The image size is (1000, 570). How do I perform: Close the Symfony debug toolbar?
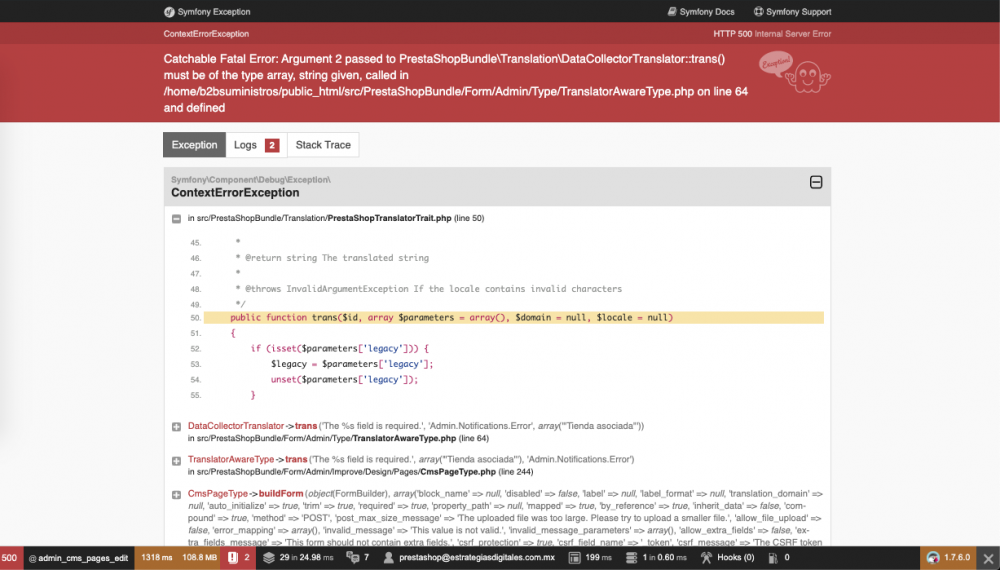[988, 559]
